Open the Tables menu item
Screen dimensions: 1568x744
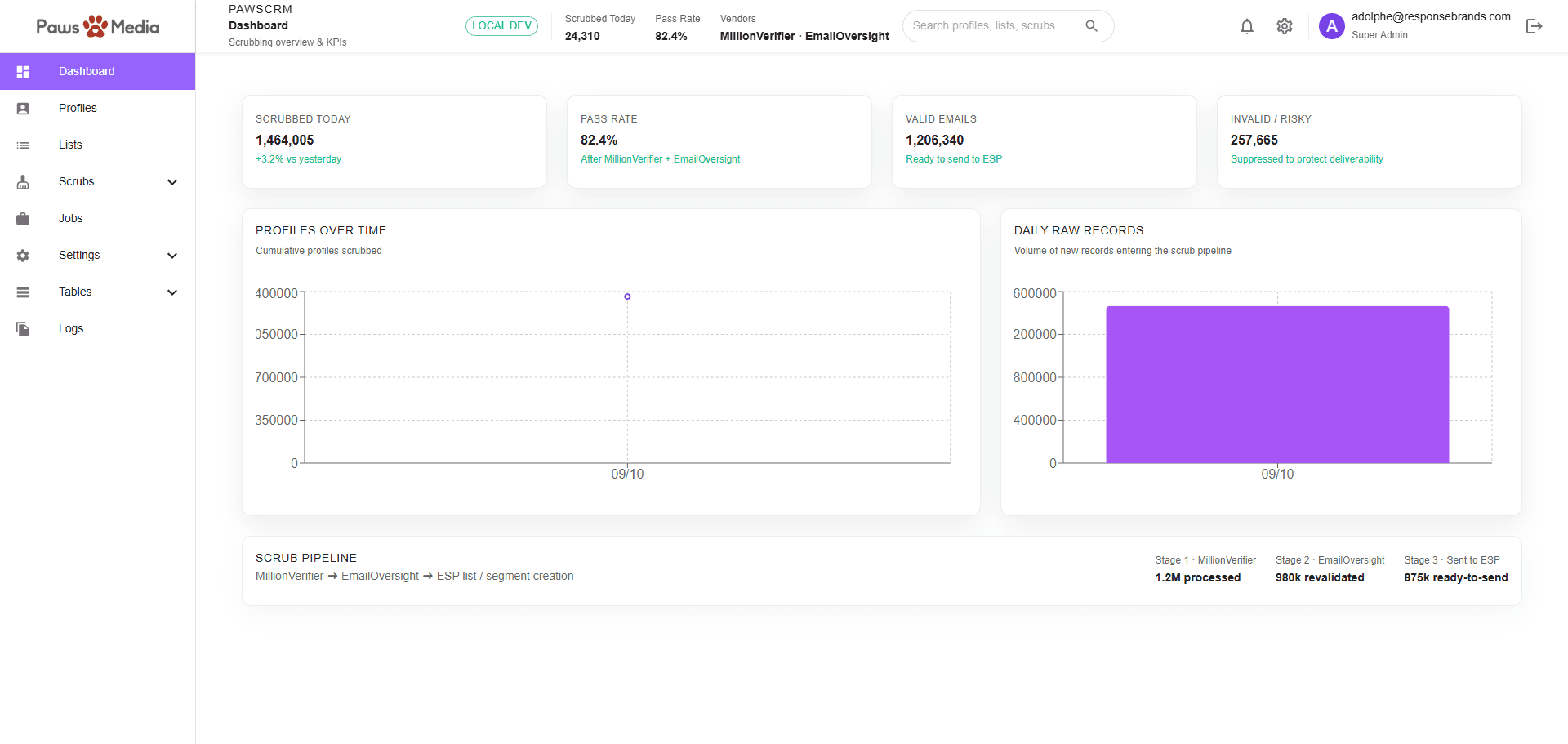click(x=74, y=292)
